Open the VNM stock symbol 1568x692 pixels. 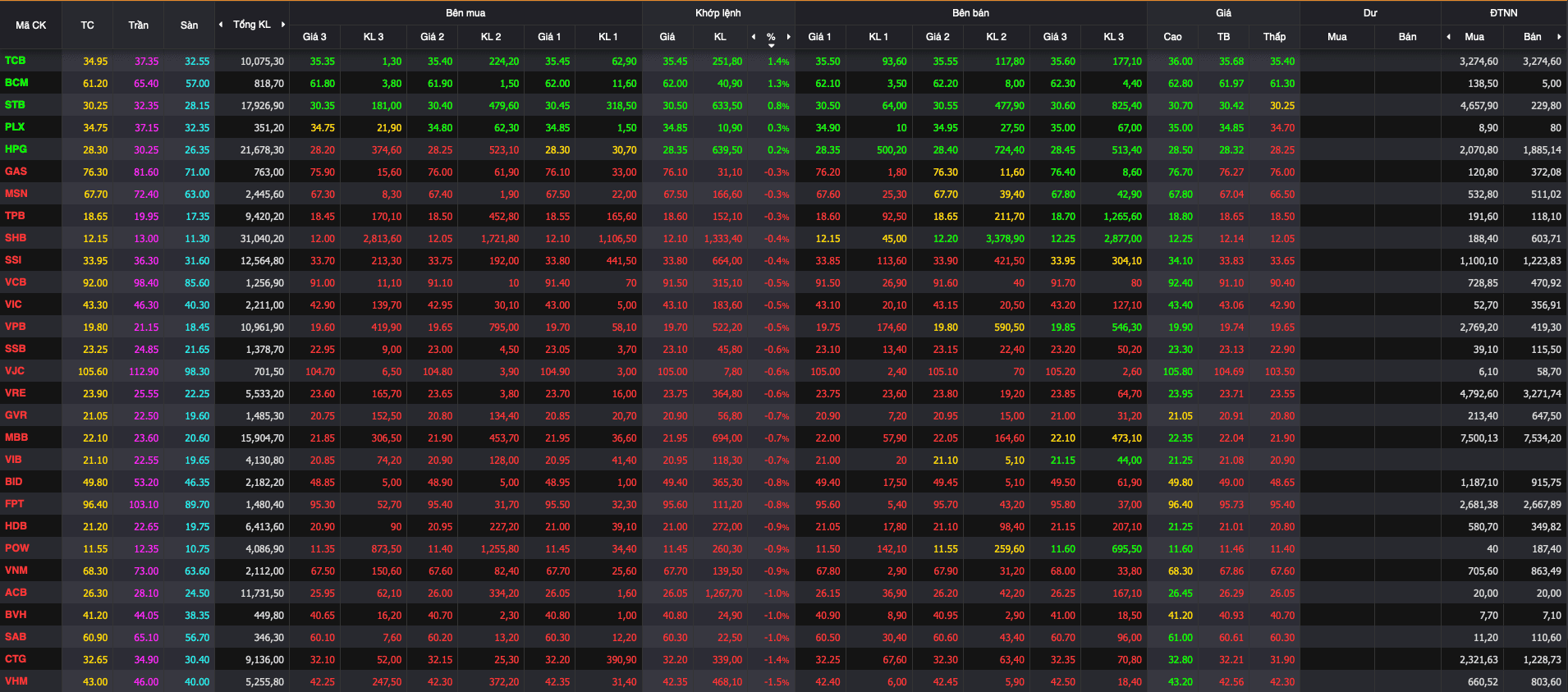16,571
